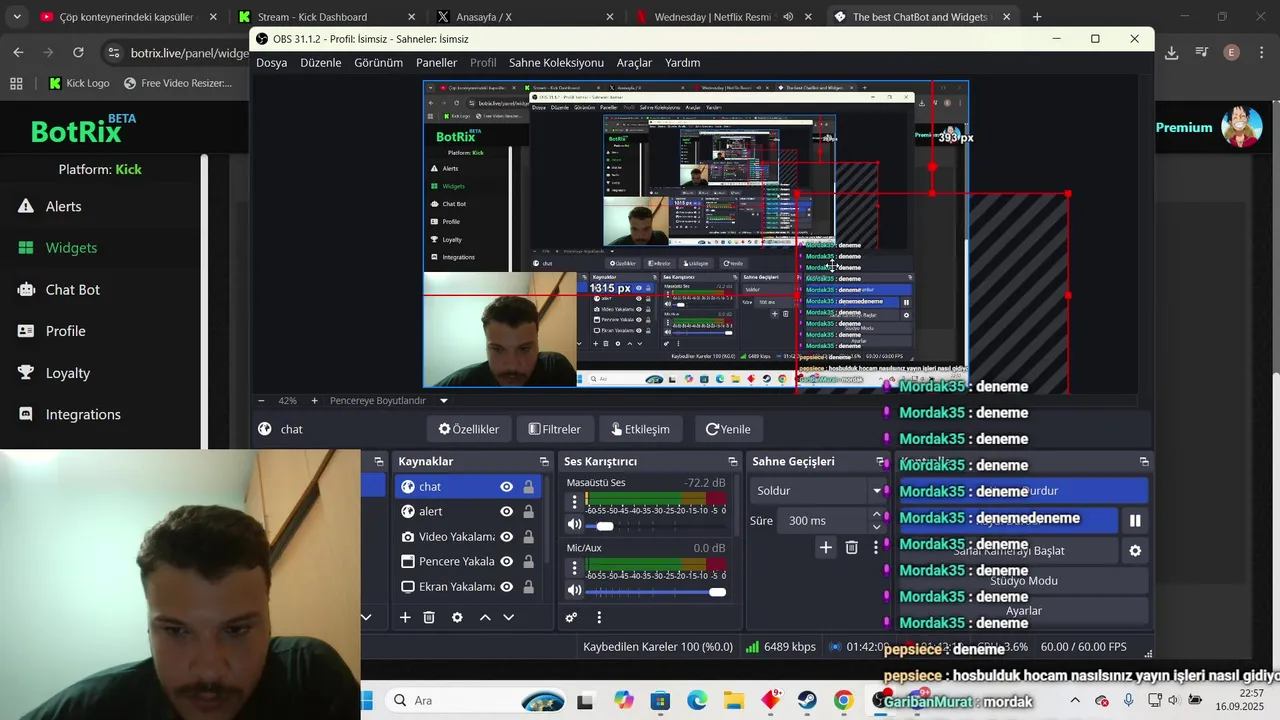Float the Kaynaklar dock panel
This screenshot has height=720, width=1280.
(544, 461)
